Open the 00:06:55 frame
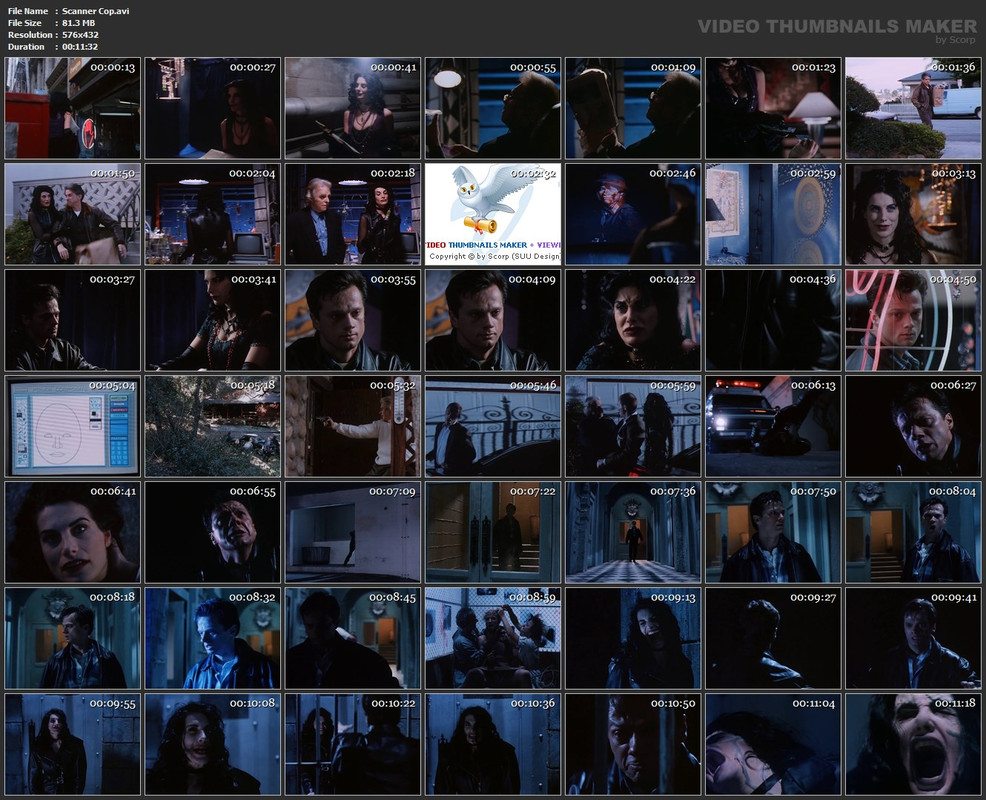 pyautogui.click(x=213, y=532)
